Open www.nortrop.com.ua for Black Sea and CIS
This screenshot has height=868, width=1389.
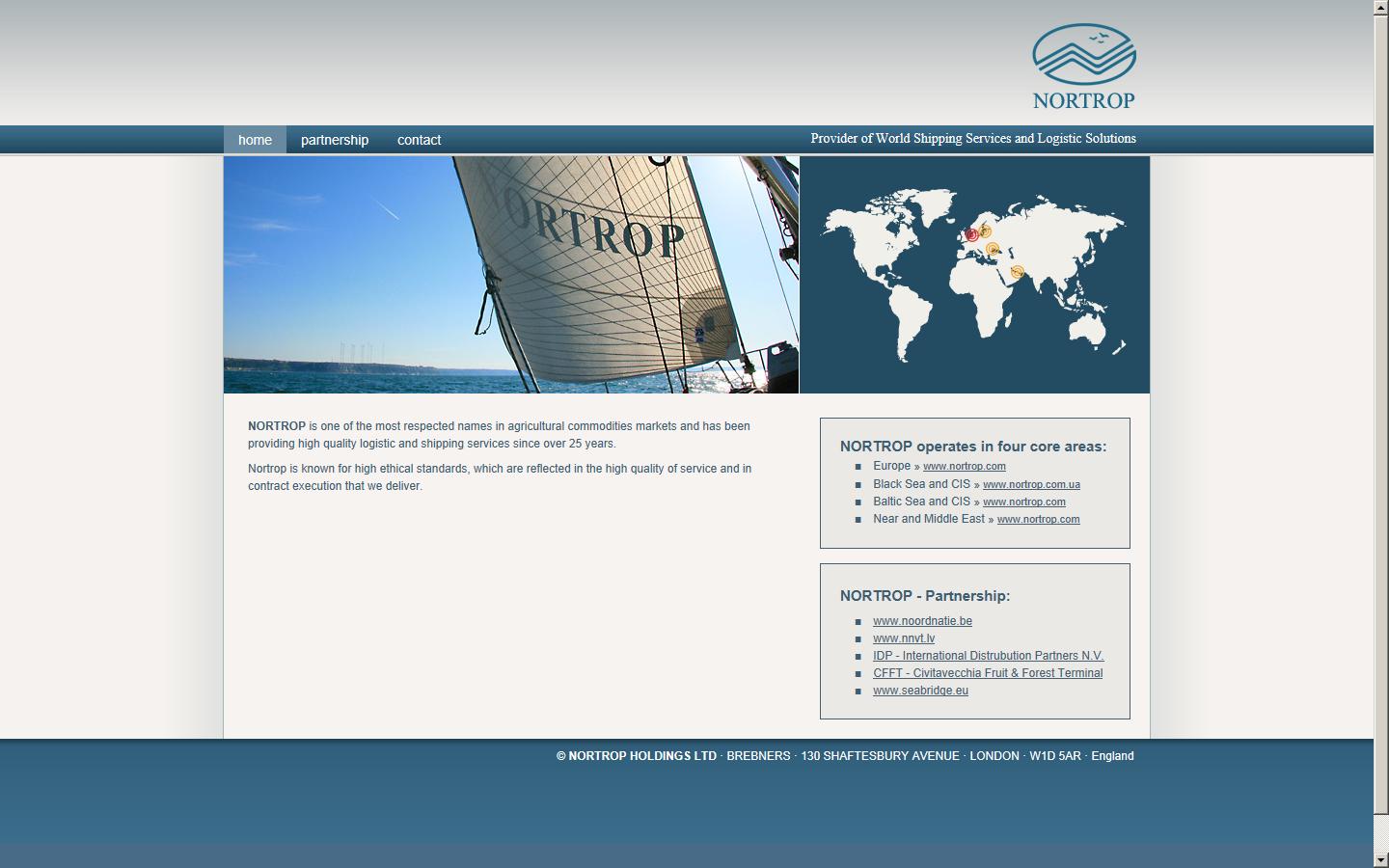click(1031, 484)
